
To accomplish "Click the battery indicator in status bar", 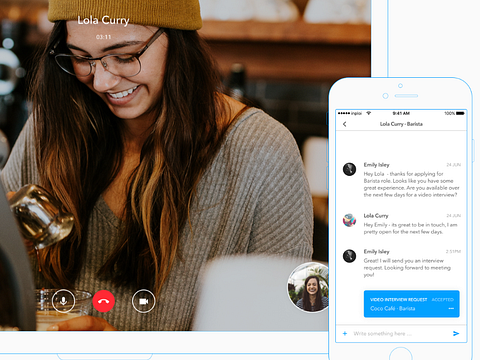I will [460, 113].
